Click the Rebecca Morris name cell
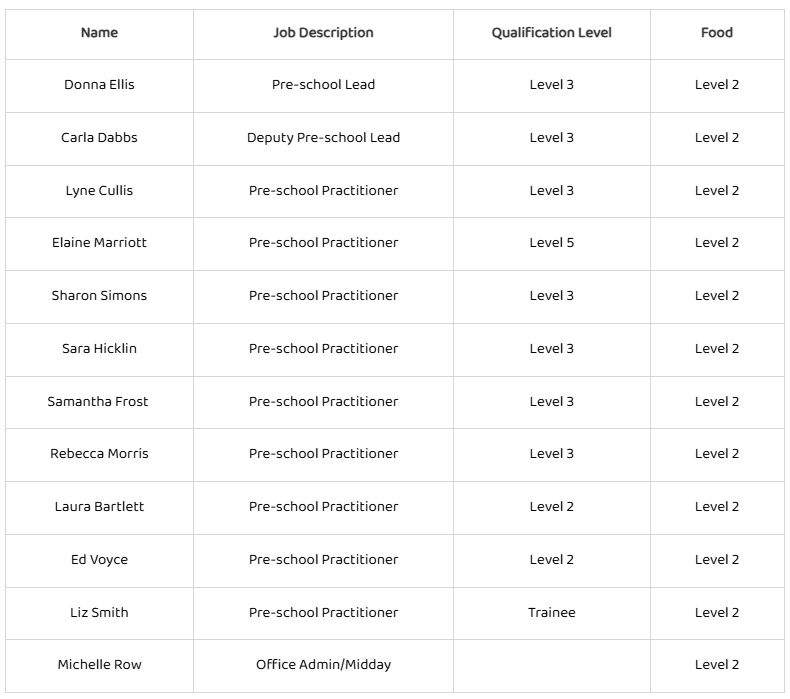Viewport: 790px width, 699px height. pos(99,454)
